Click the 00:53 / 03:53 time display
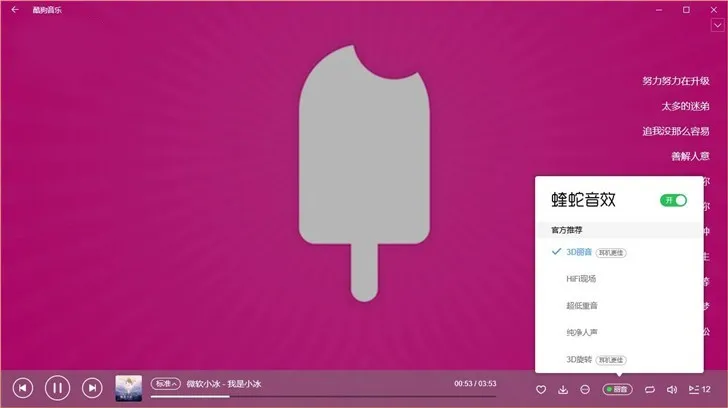The image size is (728, 408). point(475,383)
